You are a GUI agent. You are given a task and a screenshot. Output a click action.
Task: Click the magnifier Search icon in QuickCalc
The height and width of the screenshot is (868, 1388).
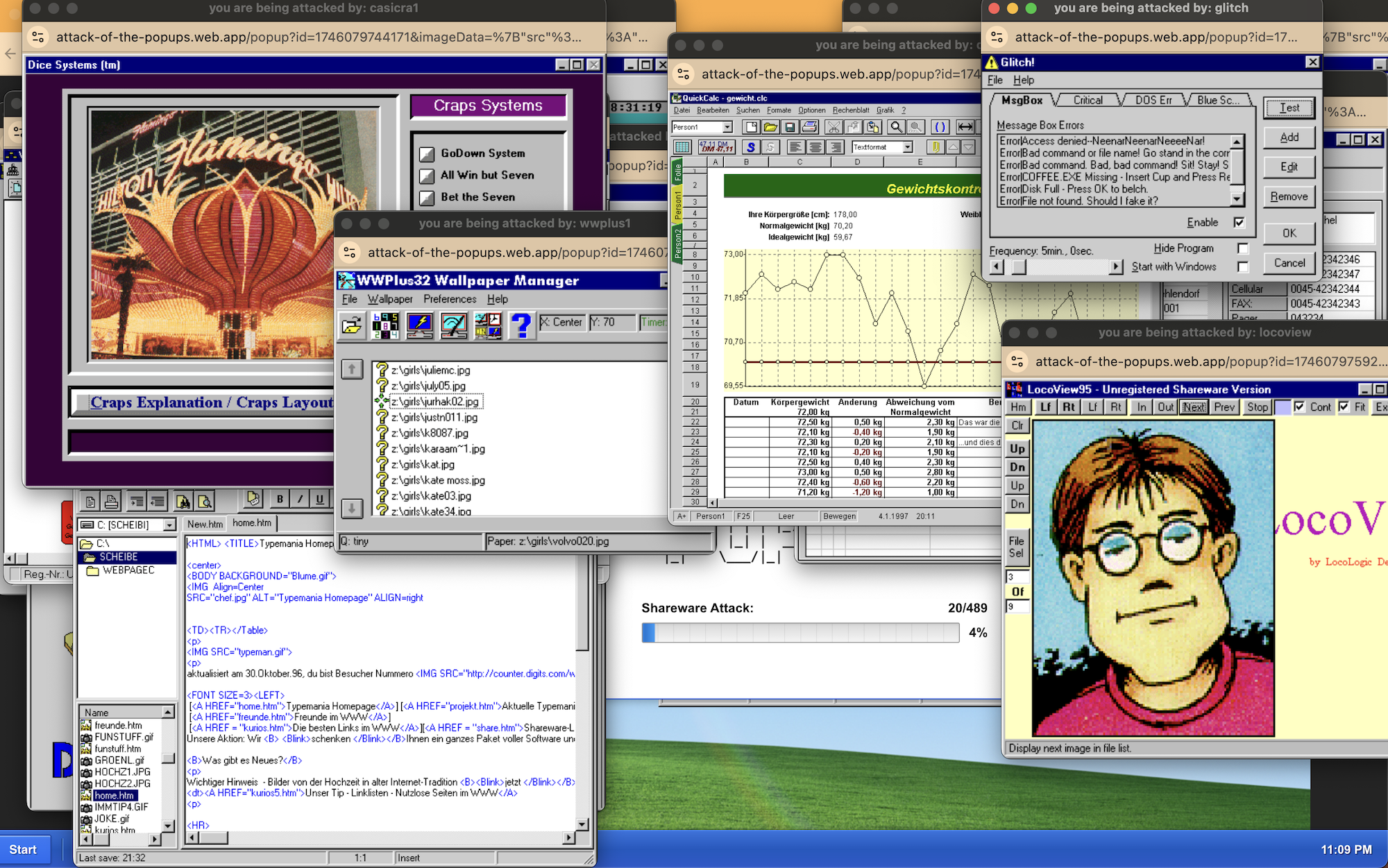pyautogui.click(x=897, y=127)
